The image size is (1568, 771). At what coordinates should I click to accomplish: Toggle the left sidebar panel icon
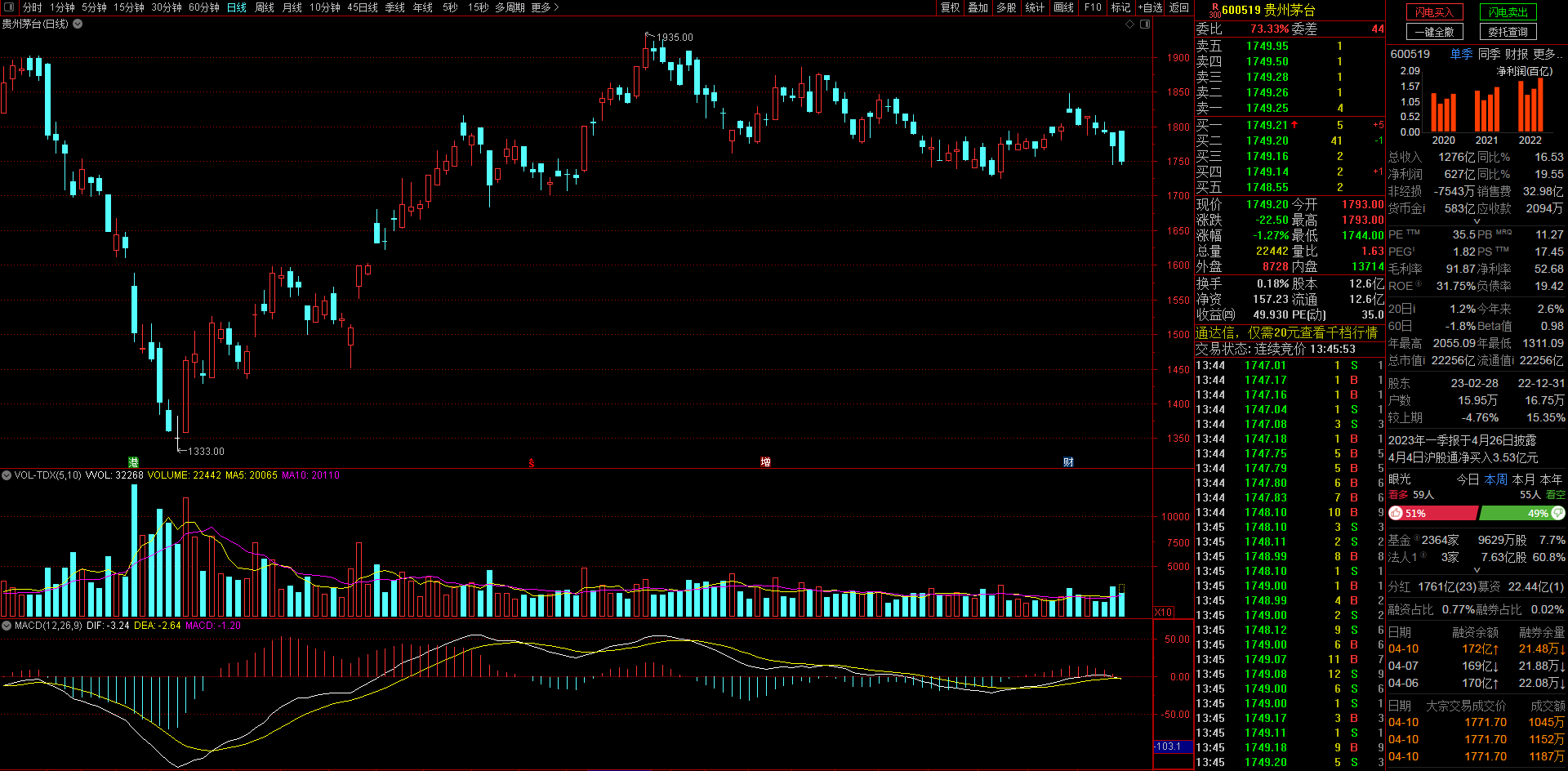(9, 7)
